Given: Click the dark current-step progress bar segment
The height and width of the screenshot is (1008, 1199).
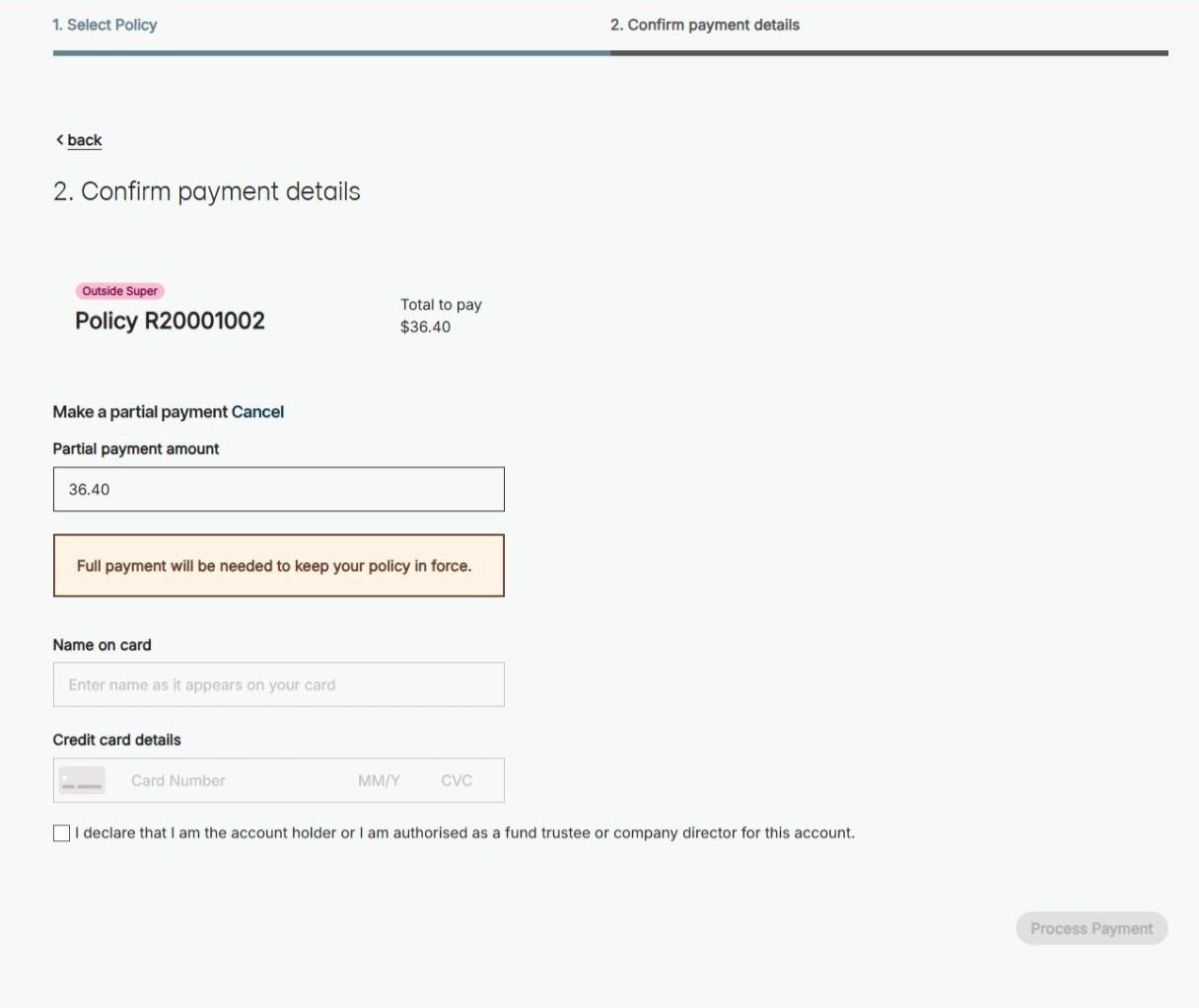Looking at the screenshot, I should 888,53.
